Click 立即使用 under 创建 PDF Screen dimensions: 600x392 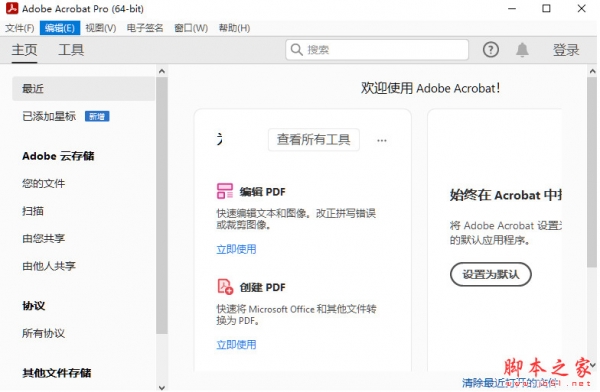click(x=236, y=345)
